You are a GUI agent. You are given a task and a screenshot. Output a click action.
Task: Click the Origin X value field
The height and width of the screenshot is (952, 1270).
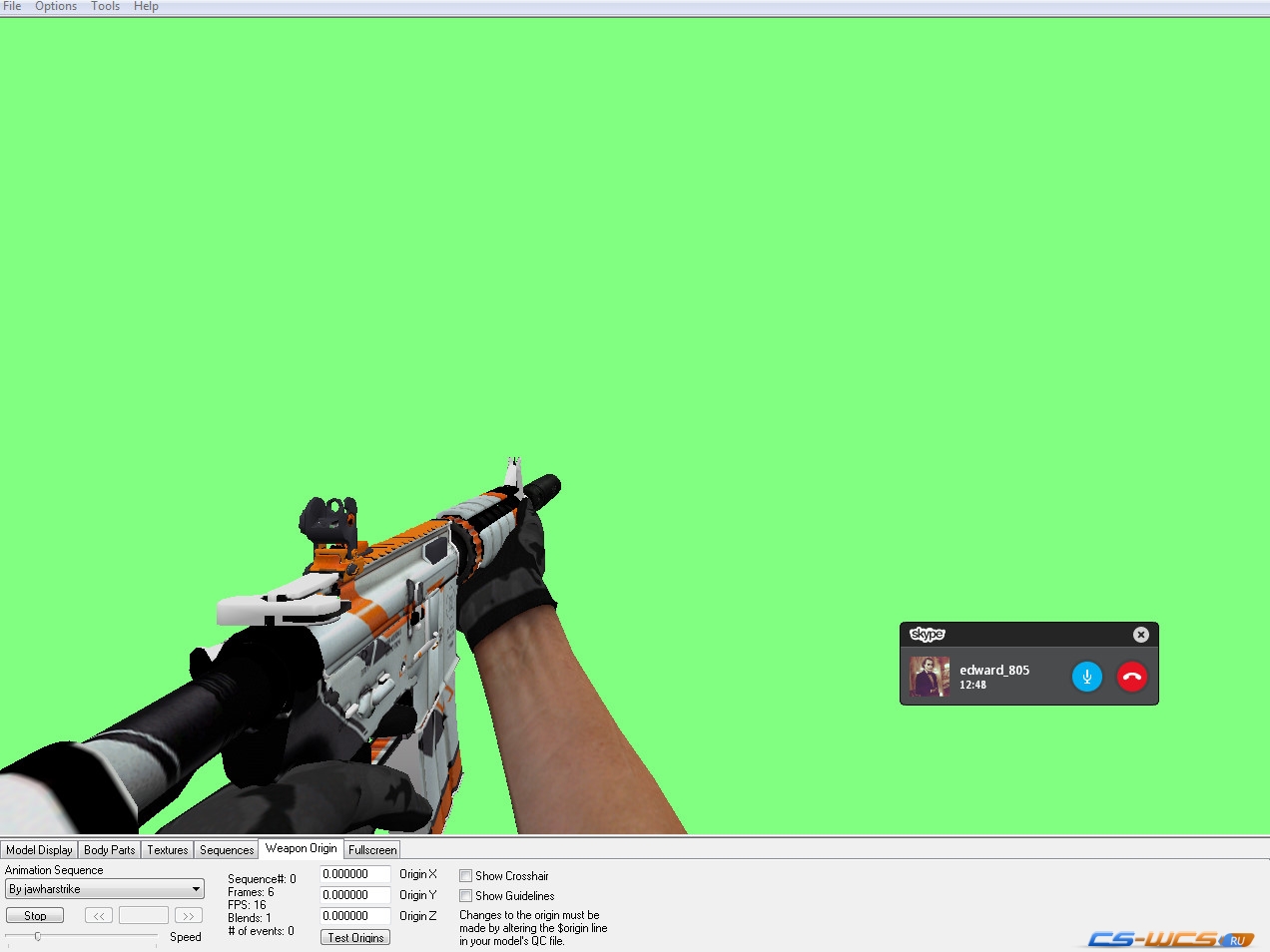coord(355,874)
